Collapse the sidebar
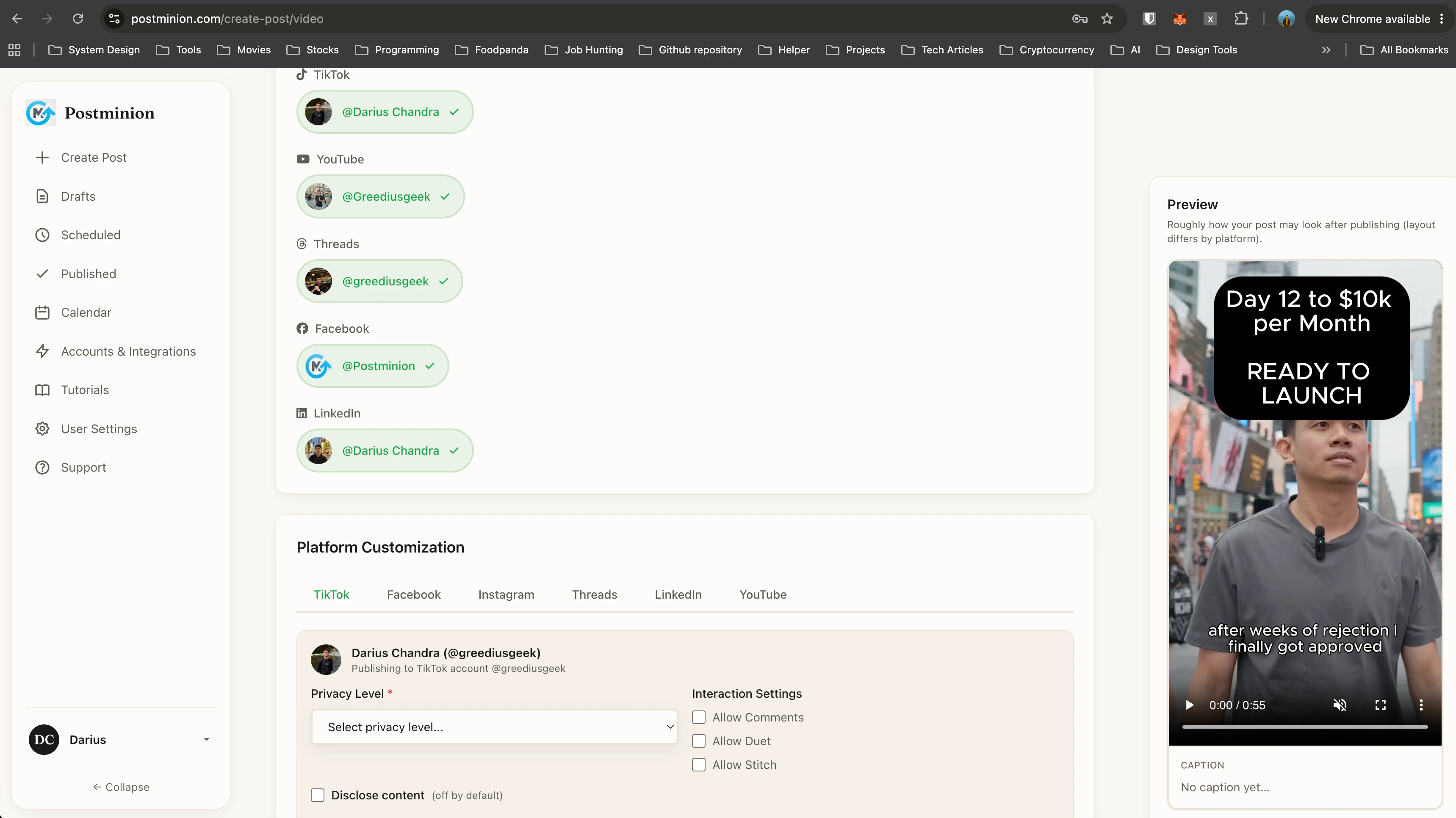This screenshot has height=818, width=1456. click(x=121, y=787)
